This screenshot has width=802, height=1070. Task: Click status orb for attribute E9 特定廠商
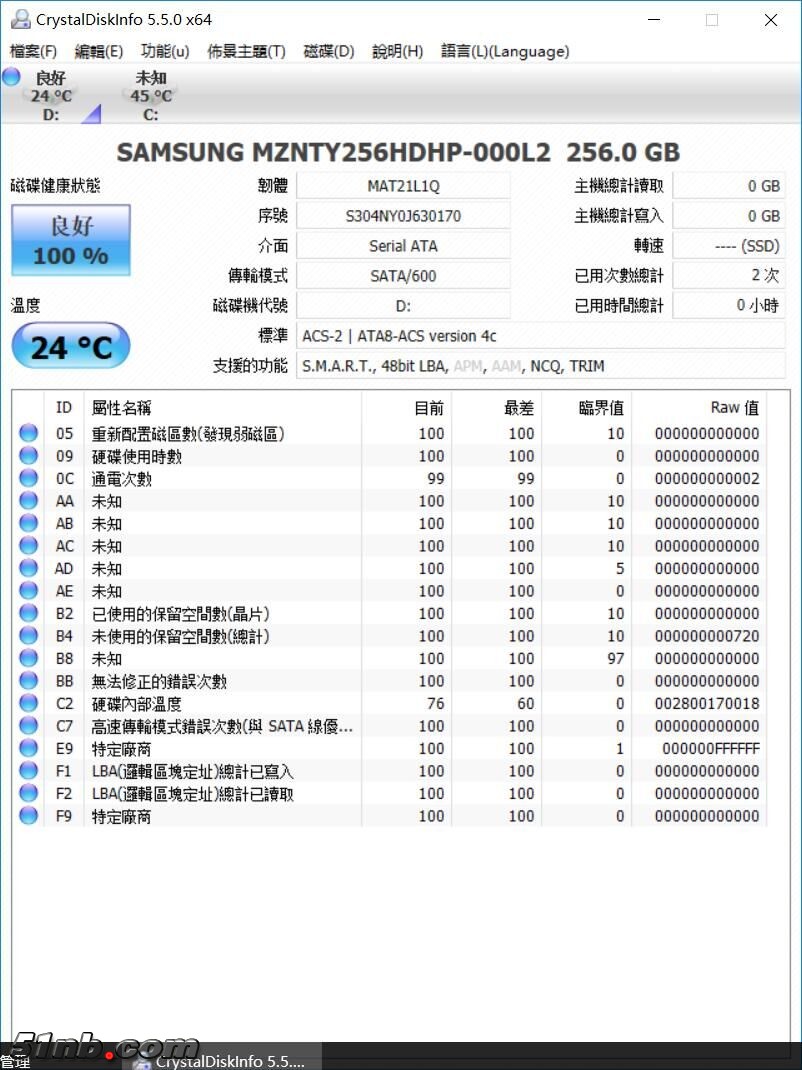28,749
